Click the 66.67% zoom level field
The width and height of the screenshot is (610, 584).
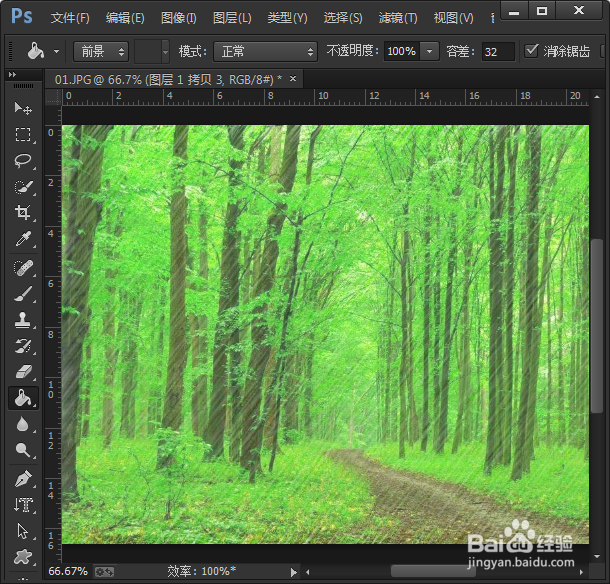pos(68,572)
